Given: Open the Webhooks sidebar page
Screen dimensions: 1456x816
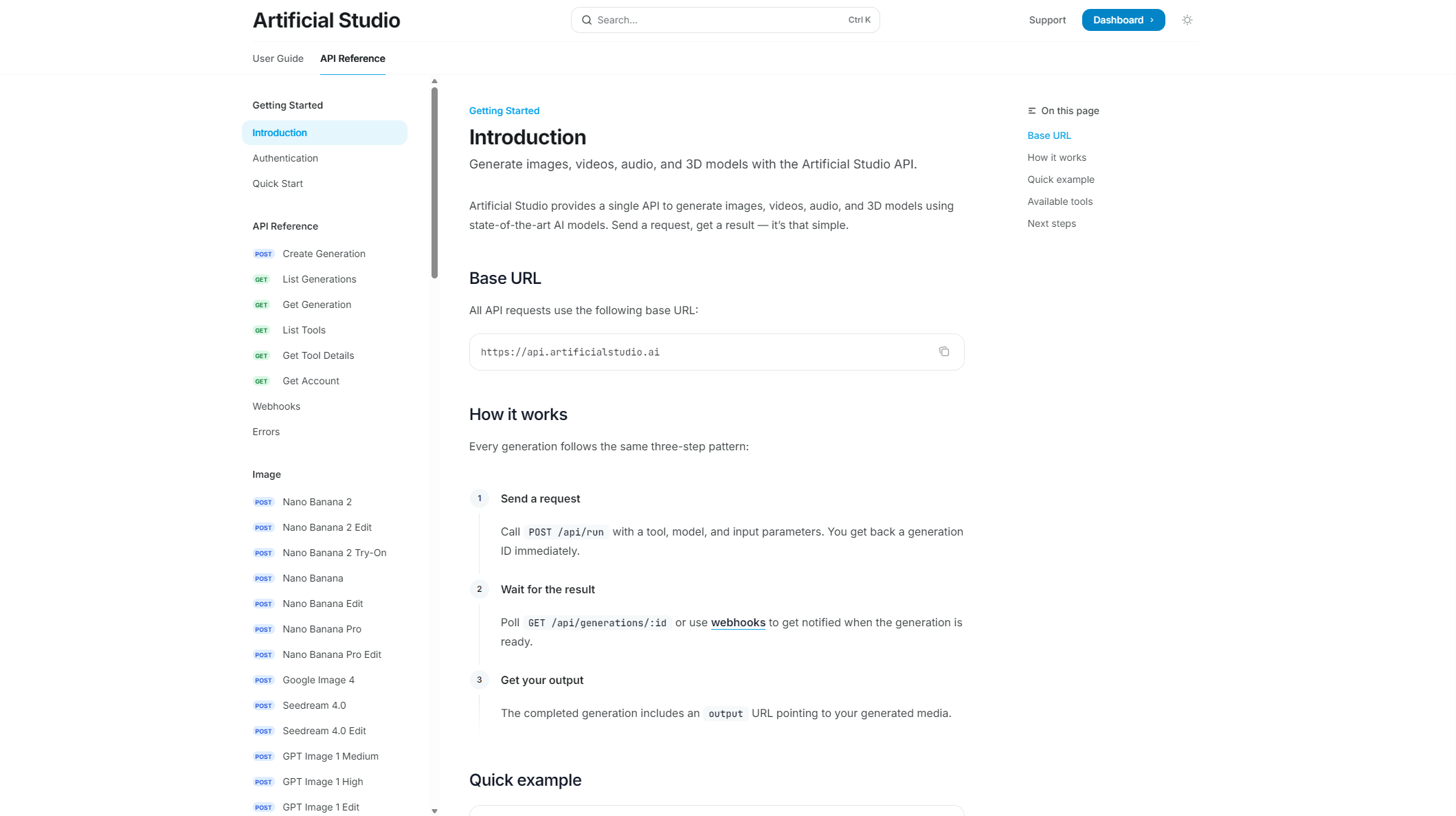Looking at the screenshot, I should coord(276,406).
